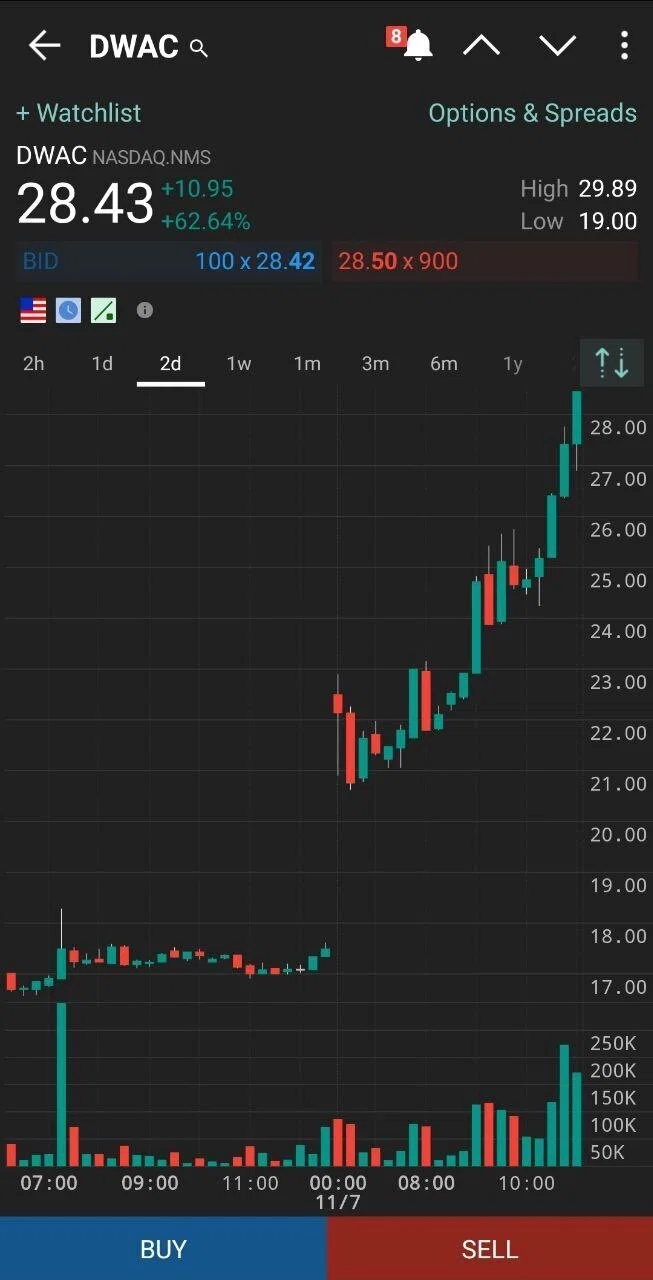Tap the US flag icon
This screenshot has width=653, height=1280.
click(33, 310)
